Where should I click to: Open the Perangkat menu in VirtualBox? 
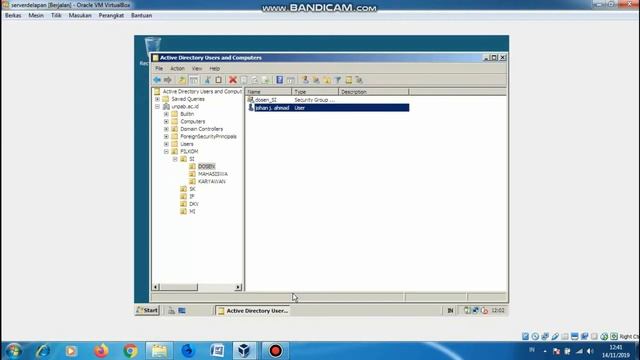click(111, 16)
